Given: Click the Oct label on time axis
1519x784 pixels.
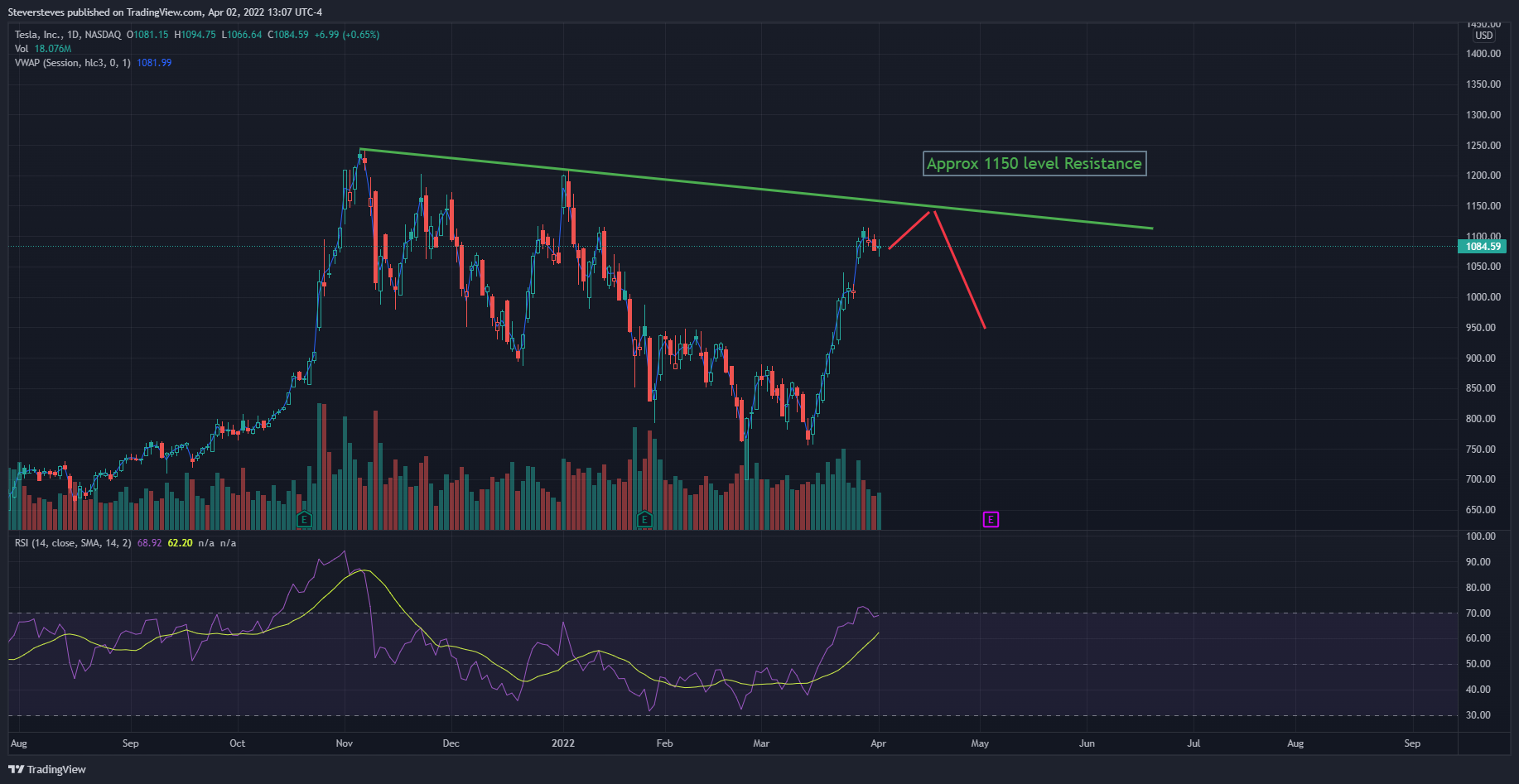Looking at the screenshot, I should click(x=237, y=743).
